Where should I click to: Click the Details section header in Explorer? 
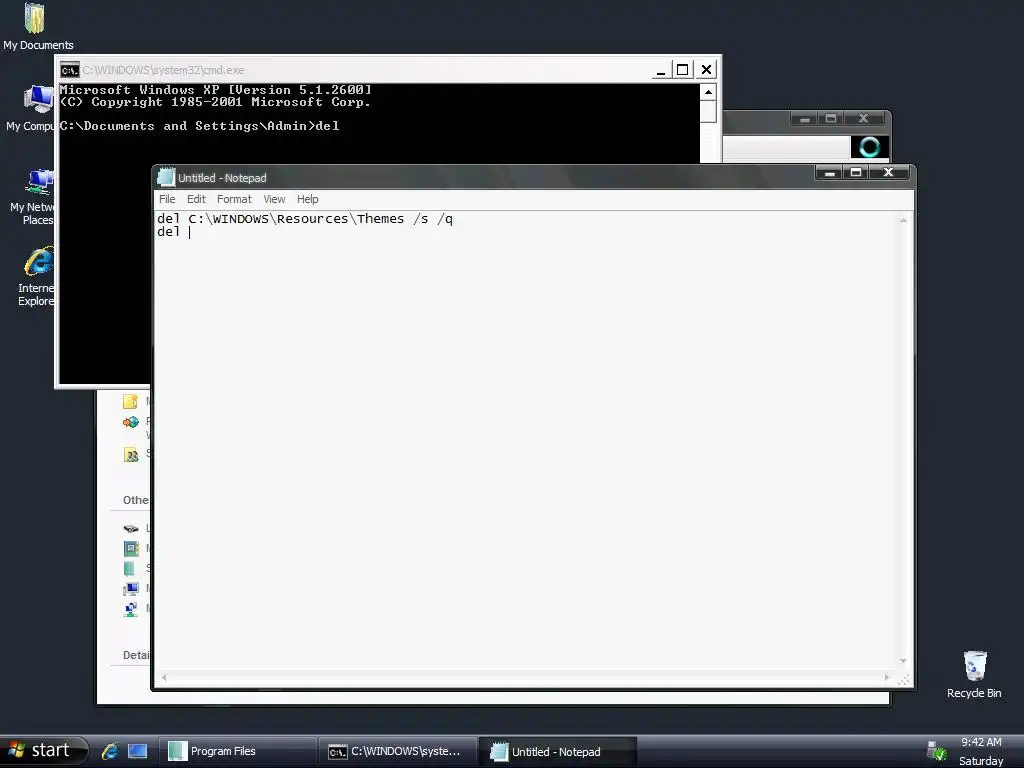tap(136, 655)
